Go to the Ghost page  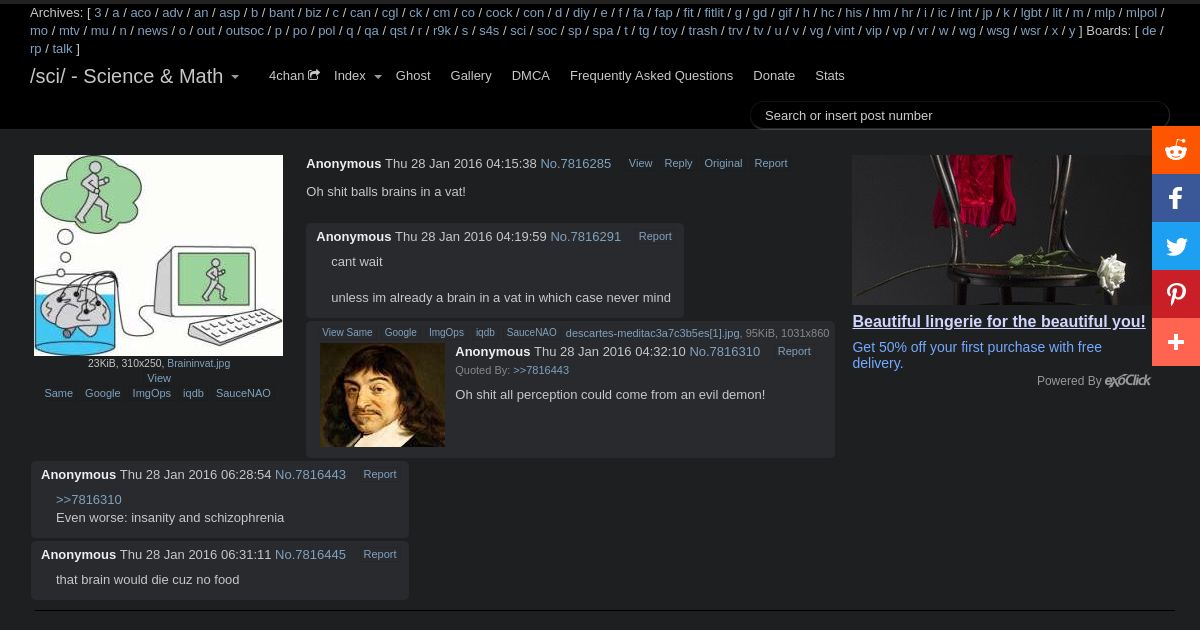point(413,75)
